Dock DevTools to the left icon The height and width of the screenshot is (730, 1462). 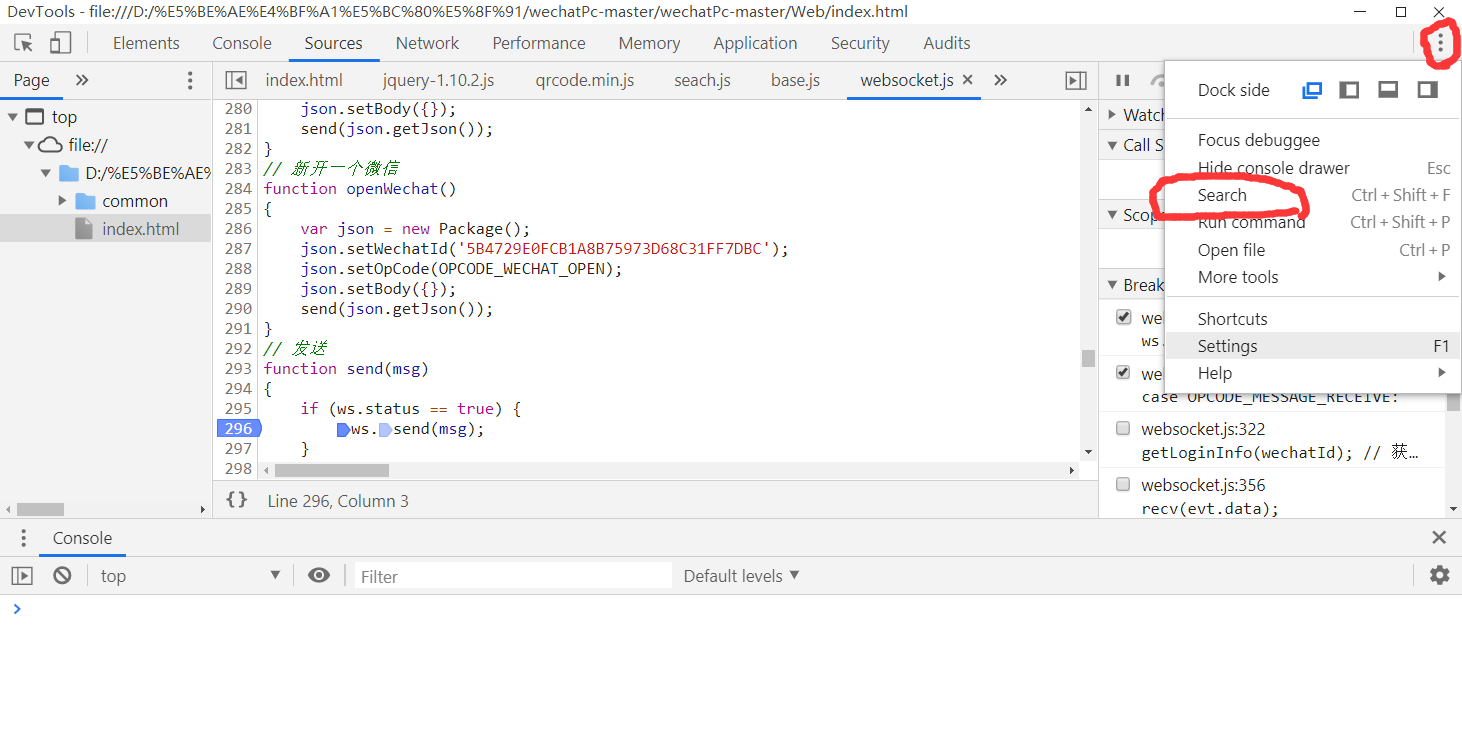pos(1350,90)
